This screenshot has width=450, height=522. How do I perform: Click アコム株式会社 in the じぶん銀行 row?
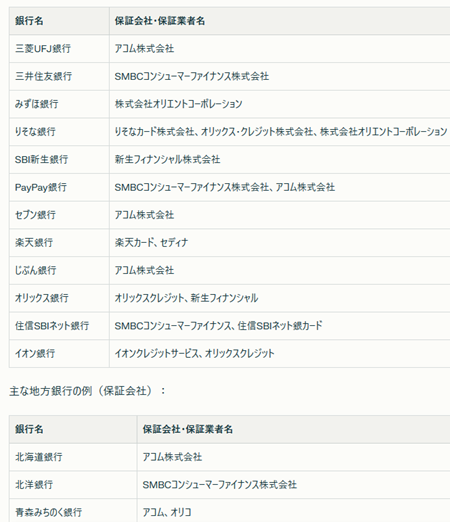(280, 270)
